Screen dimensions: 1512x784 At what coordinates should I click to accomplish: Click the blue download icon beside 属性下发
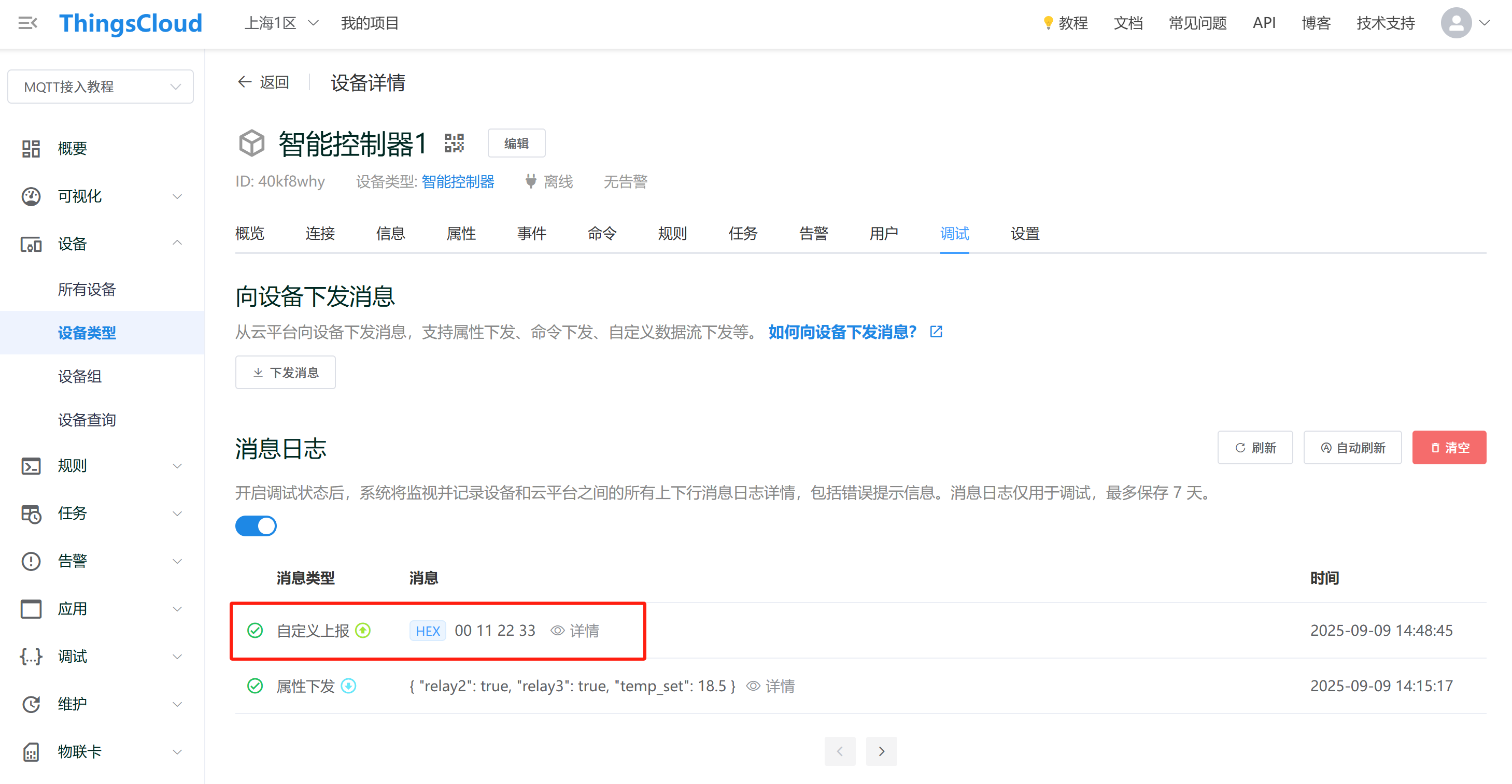(349, 686)
